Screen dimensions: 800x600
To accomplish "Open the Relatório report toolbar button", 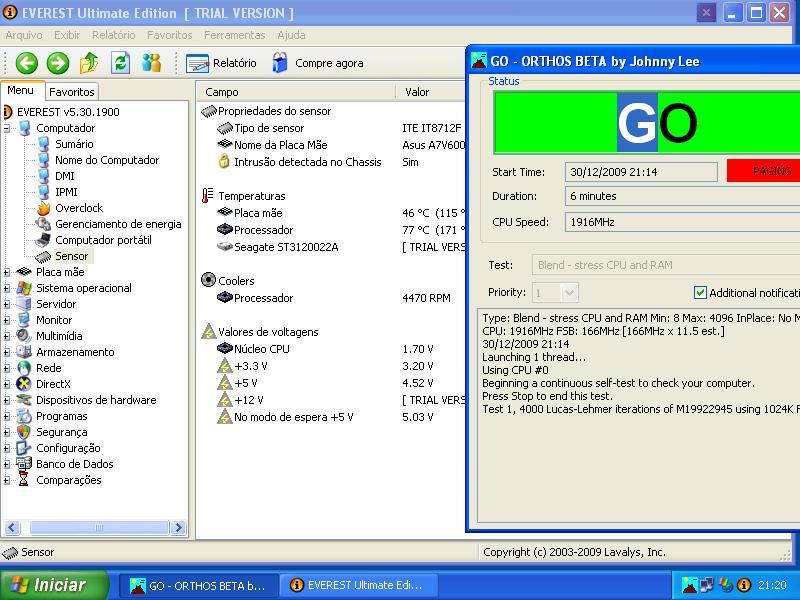I will point(221,63).
